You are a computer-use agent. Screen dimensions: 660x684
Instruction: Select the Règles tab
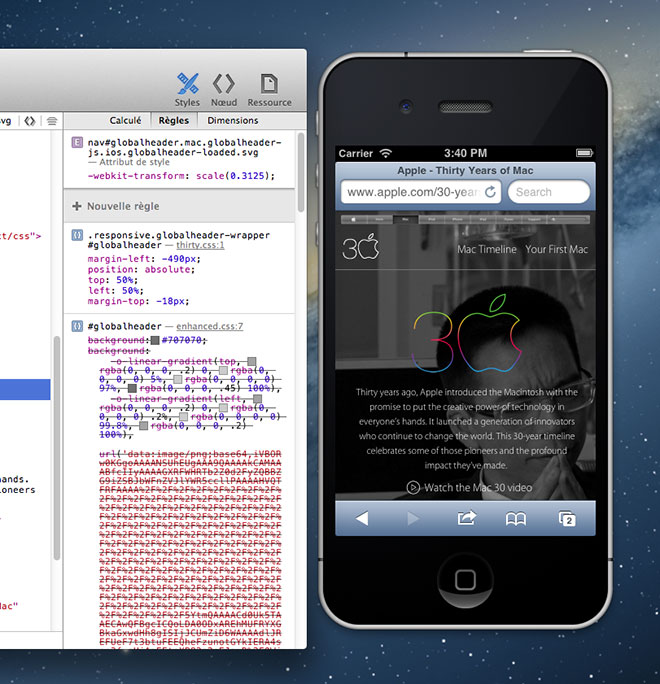click(174, 120)
